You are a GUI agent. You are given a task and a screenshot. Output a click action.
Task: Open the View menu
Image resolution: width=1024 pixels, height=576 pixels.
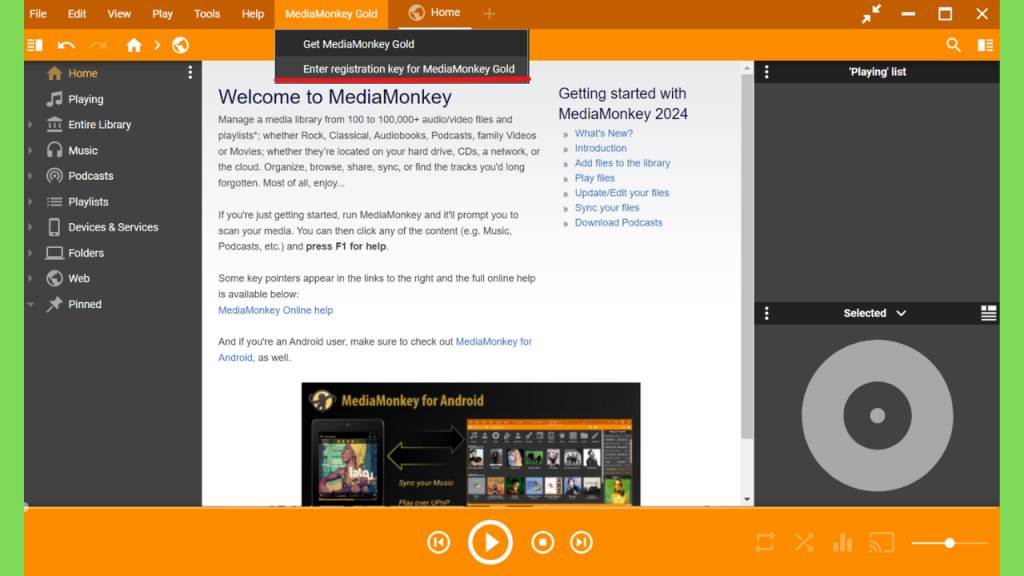(x=119, y=14)
